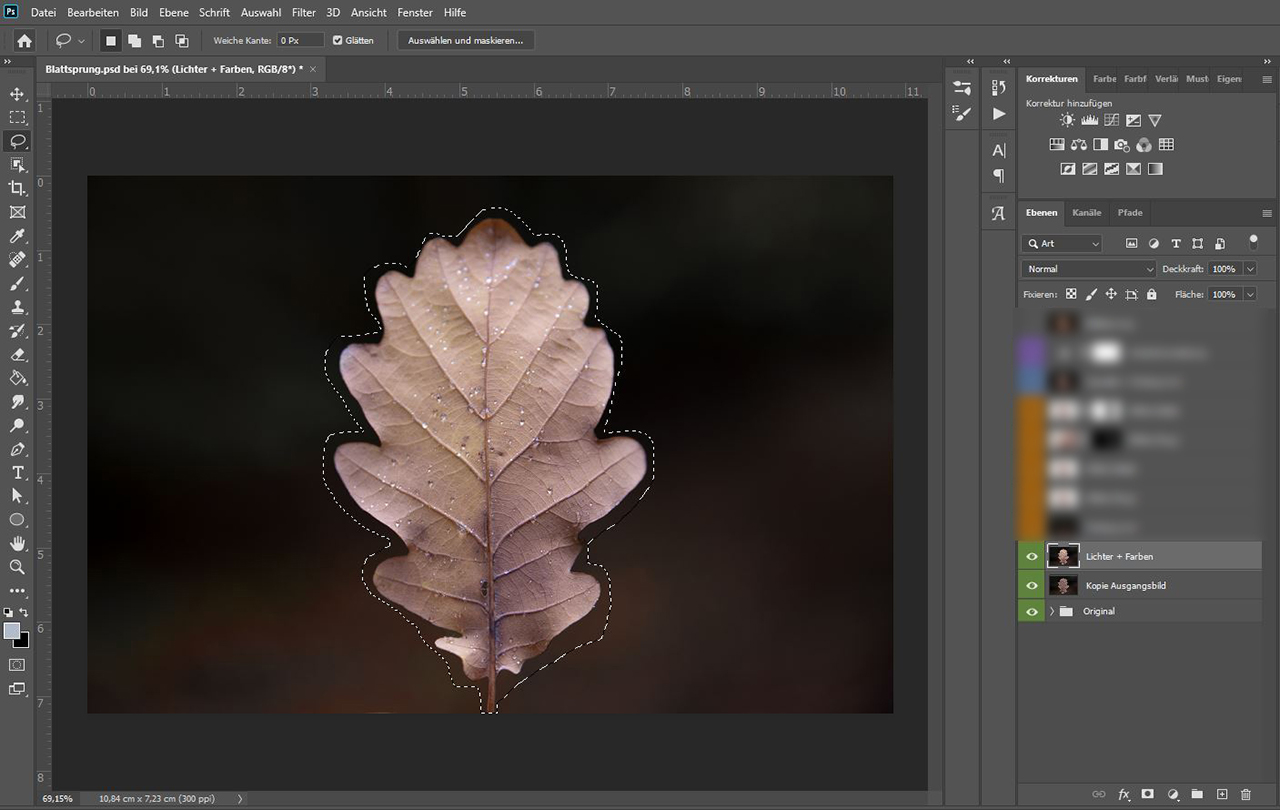The height and width of the screenshot is (810, 1280).
Task: Expand the Original layer group
Action: pyautogui.click(x=1051, y=611)
